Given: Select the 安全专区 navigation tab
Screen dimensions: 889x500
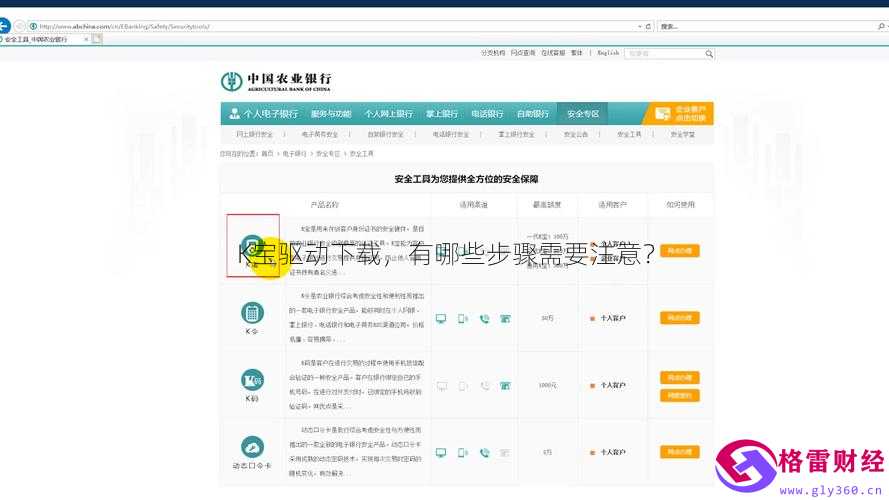Looking at the screenshot, I should [x=583, y=114].
